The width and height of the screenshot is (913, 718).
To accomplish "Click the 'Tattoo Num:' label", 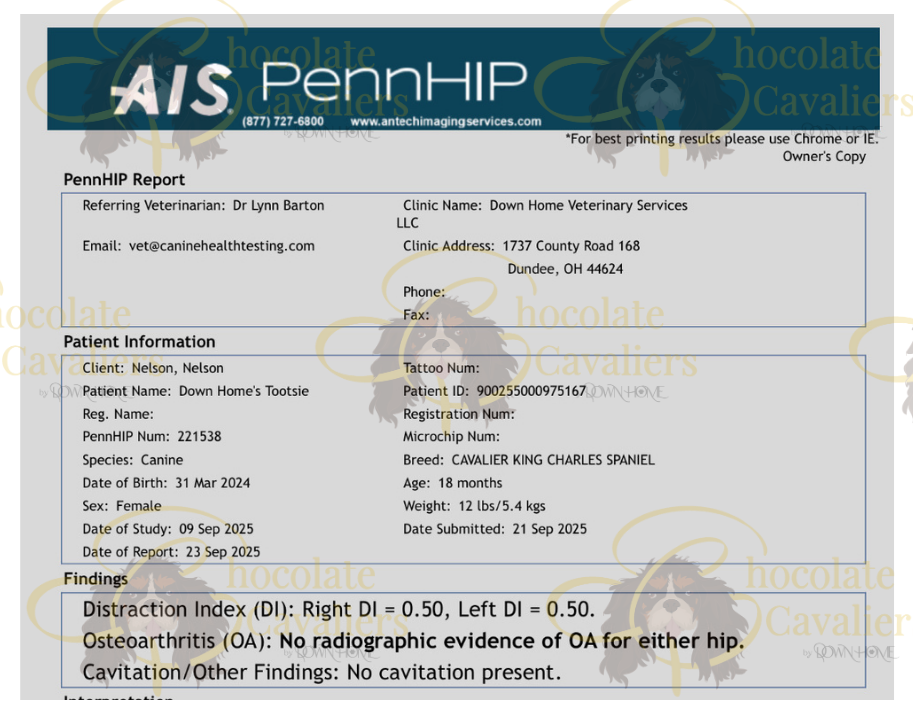I will pyautogui.click(x=441, y=368).
